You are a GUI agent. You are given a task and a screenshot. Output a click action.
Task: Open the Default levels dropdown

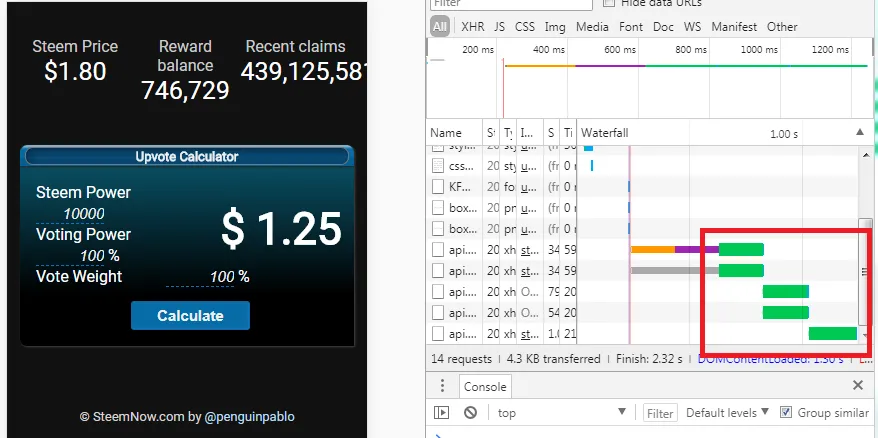pos(727,413)
